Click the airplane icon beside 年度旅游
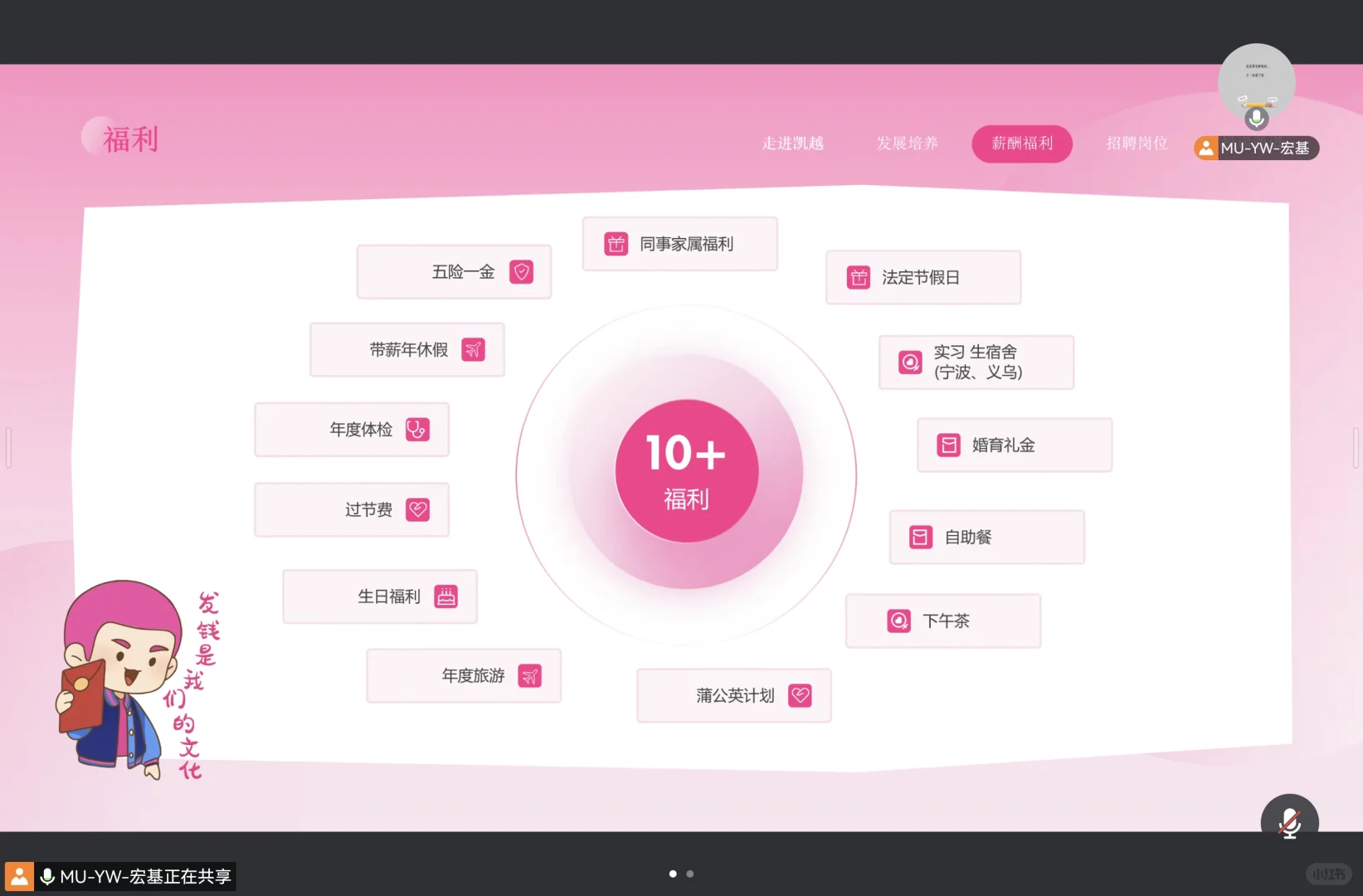Screen dimensions: 1363x896 pyautogui.click(x=529, y=676)
